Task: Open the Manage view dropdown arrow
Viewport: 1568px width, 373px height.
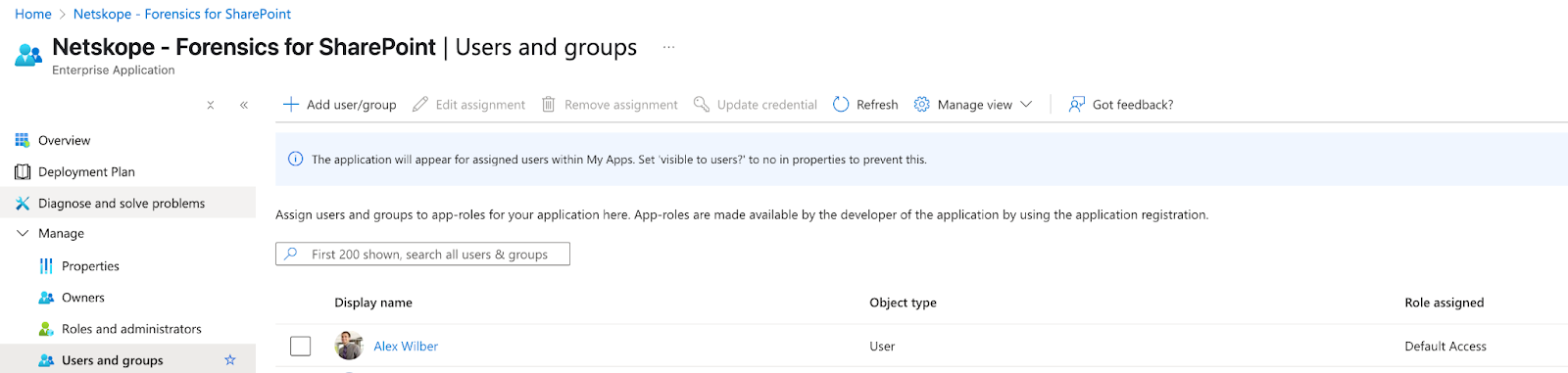Action: (x=1026, y=104)
